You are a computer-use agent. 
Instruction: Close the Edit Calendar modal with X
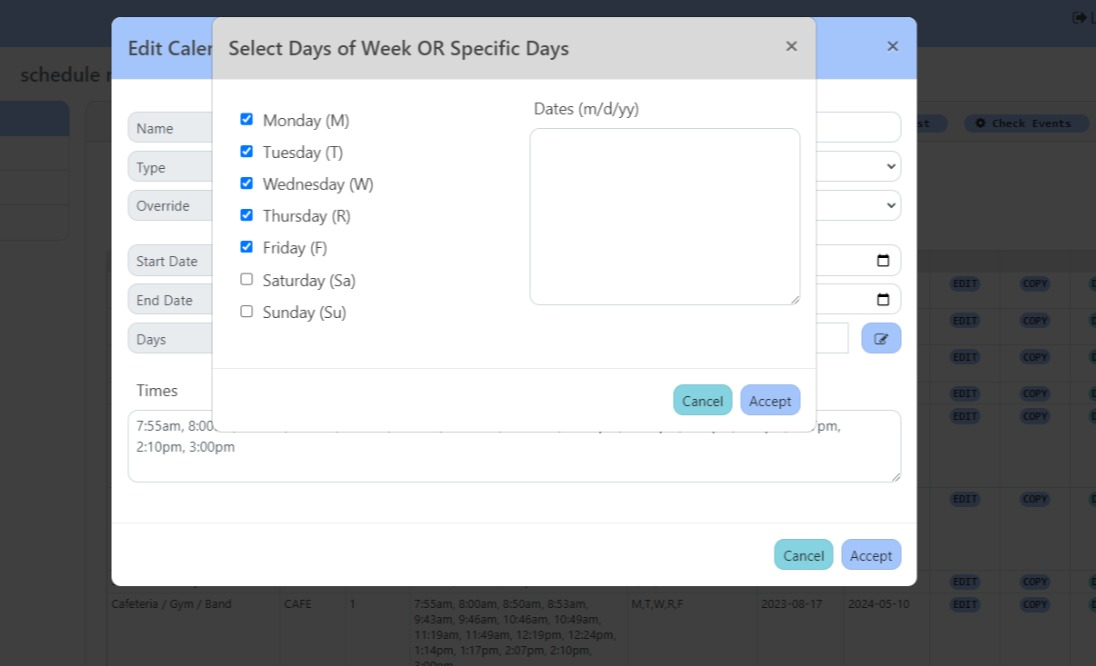click(x=892, y=46)
